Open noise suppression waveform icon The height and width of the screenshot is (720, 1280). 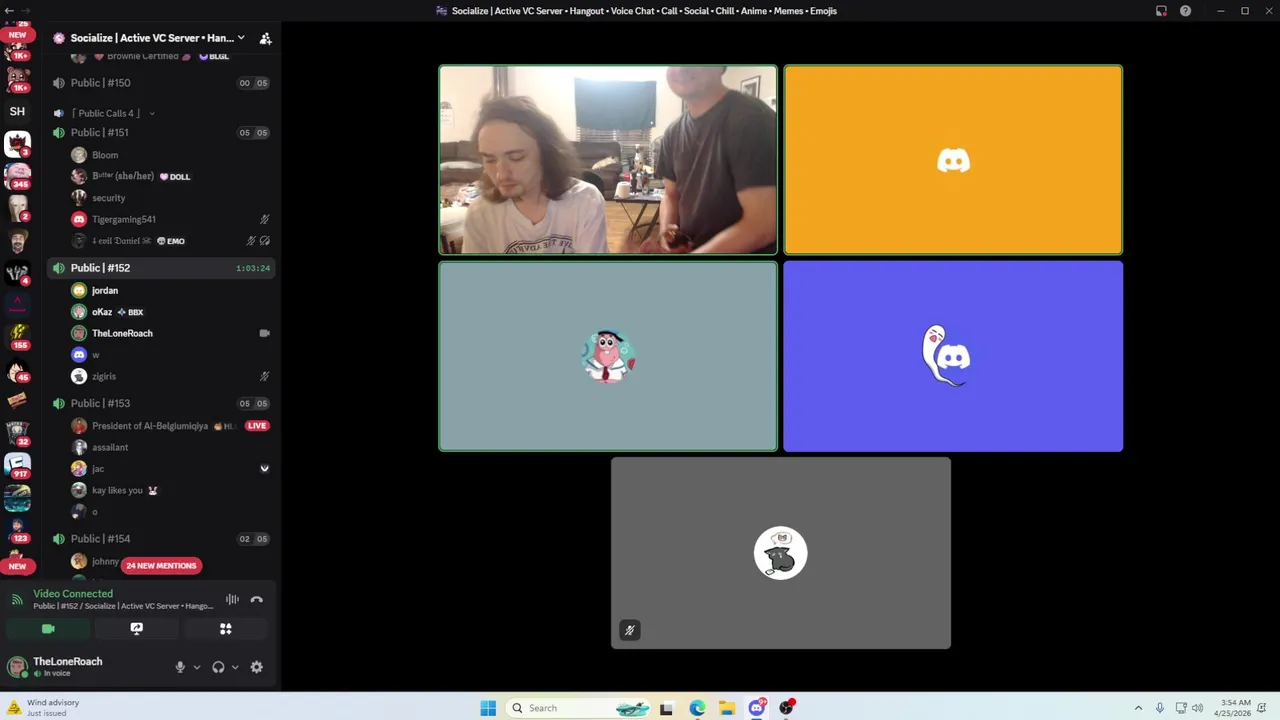point(232,600)
